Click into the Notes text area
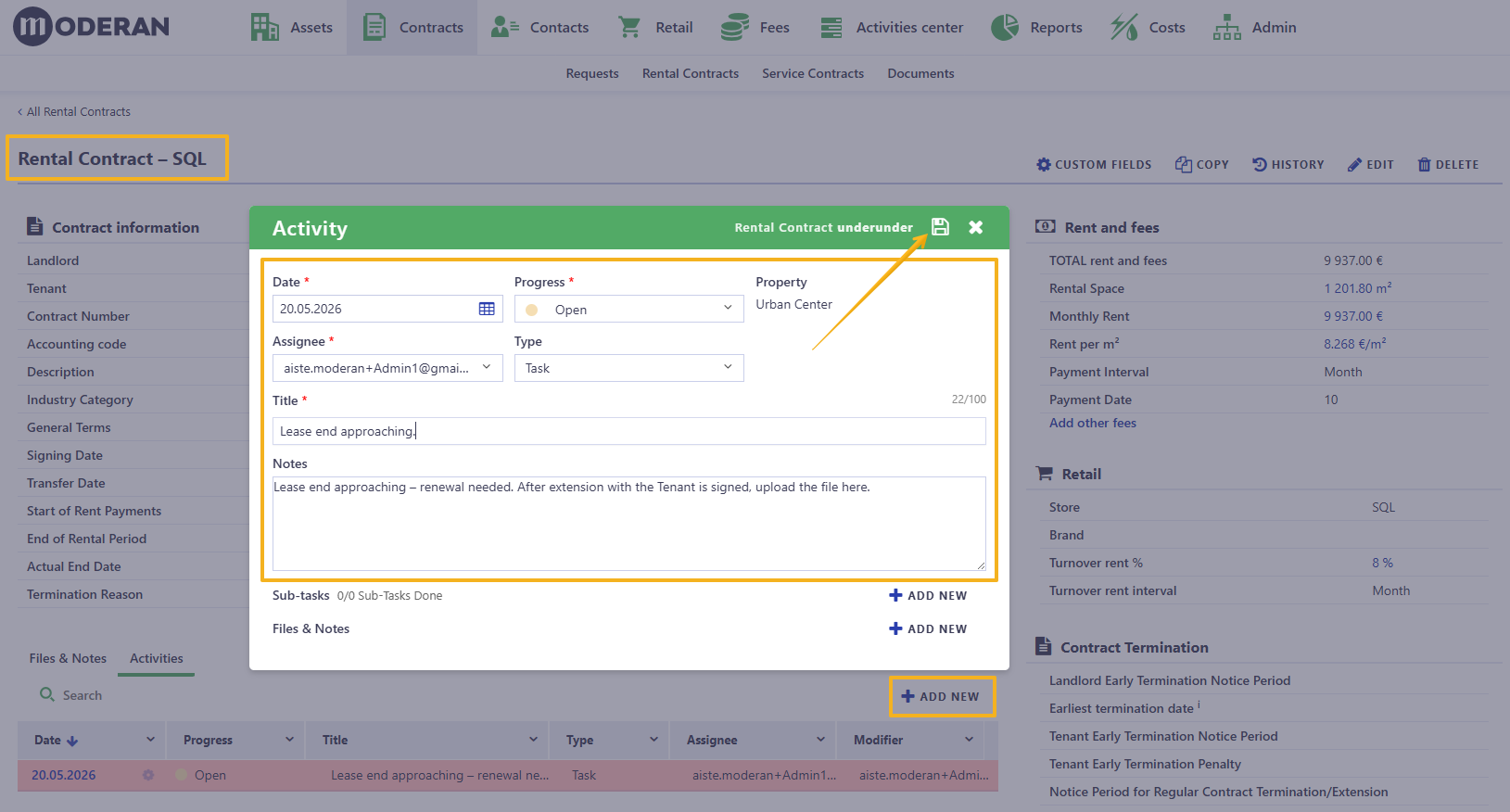The height and width of the screenshot is (812, 1510). tap(629, 524)
